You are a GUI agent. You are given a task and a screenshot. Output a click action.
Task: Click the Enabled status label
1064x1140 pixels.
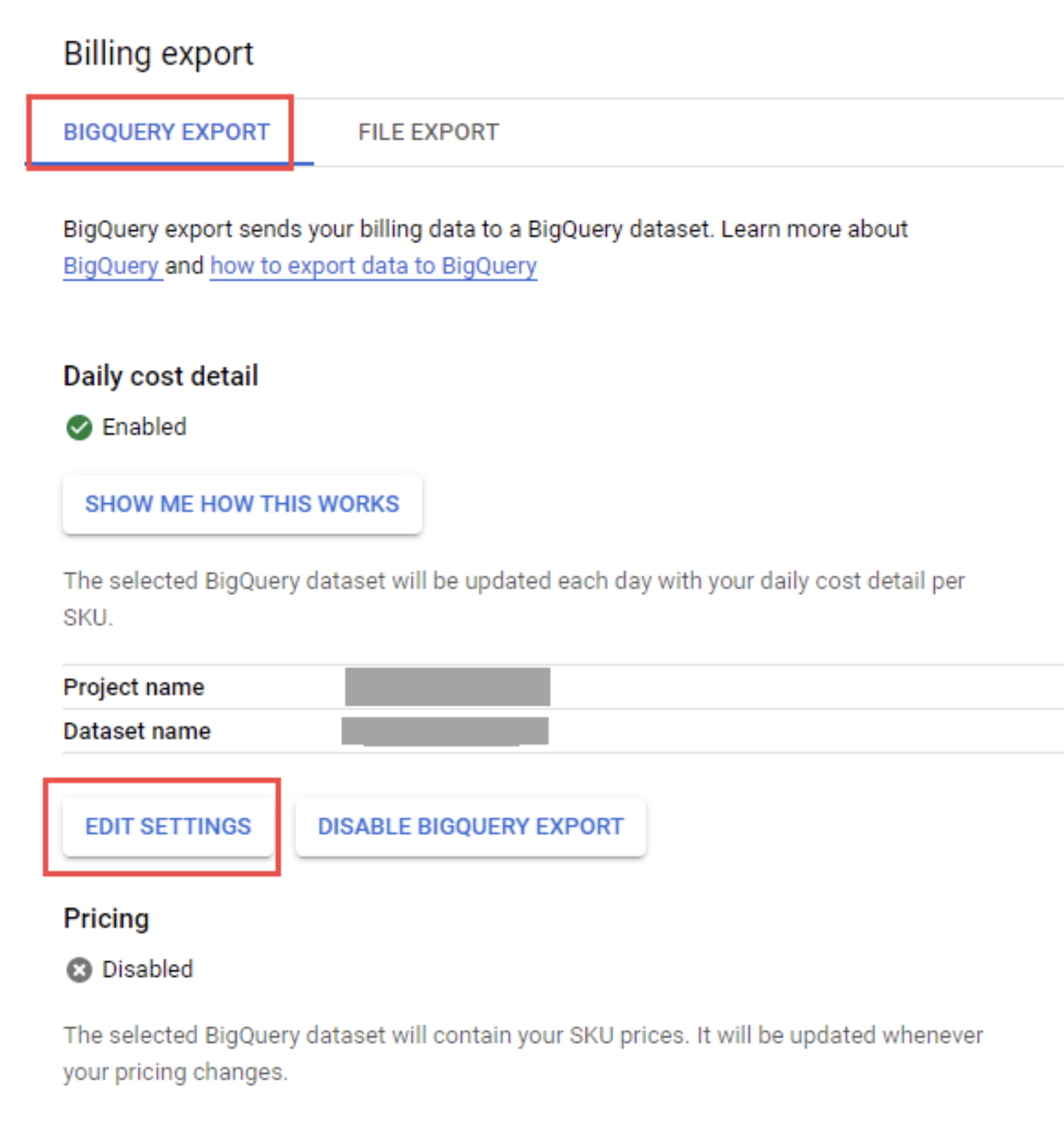(144, 427)
